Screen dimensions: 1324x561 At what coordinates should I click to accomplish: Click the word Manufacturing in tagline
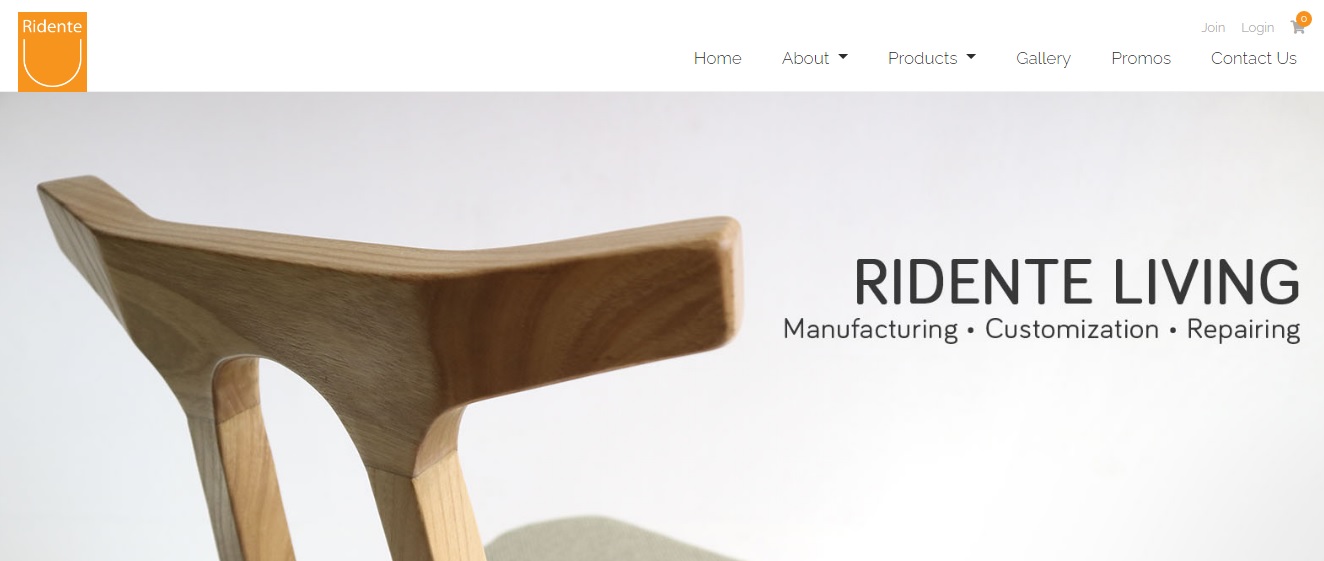click(x=870, y=329)
